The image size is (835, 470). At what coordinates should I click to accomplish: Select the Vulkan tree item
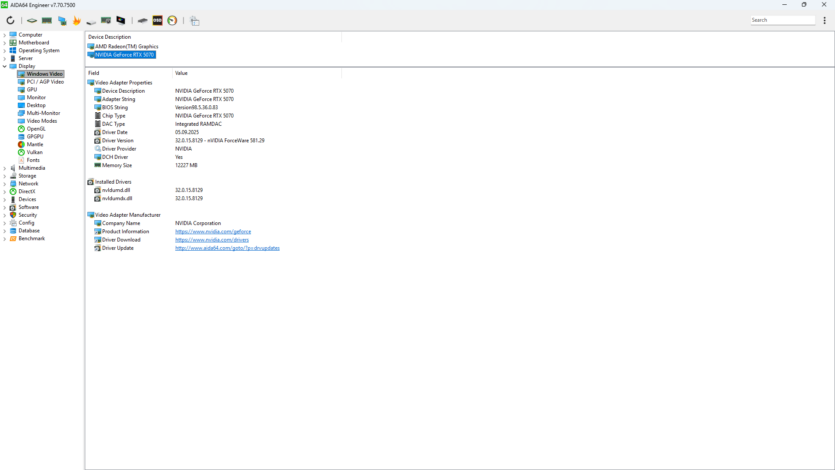pyautogui.click(x=34, y=152)
